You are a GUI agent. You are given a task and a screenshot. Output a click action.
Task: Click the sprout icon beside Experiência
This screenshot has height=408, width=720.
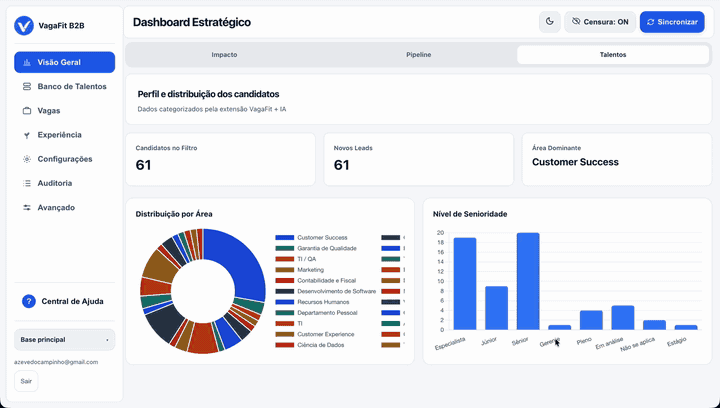coord(27,135)
